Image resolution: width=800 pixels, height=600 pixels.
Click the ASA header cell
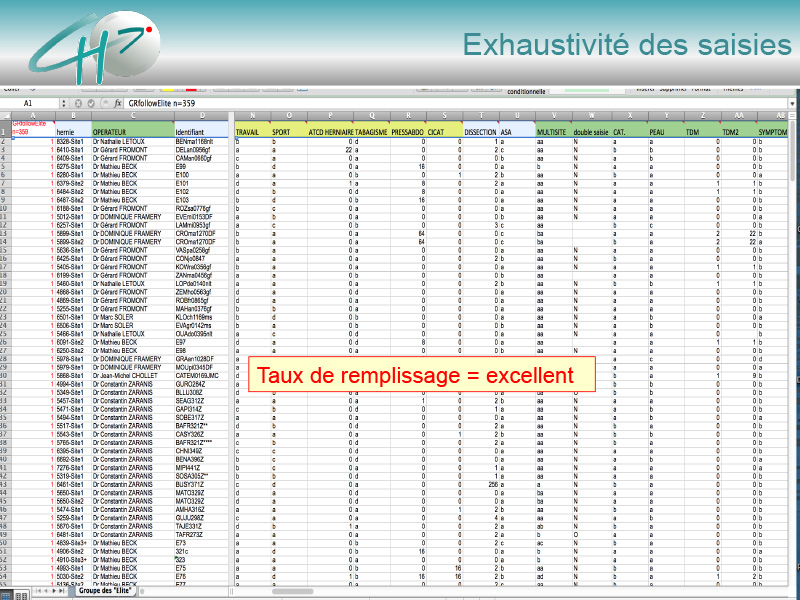coord(517,129)
